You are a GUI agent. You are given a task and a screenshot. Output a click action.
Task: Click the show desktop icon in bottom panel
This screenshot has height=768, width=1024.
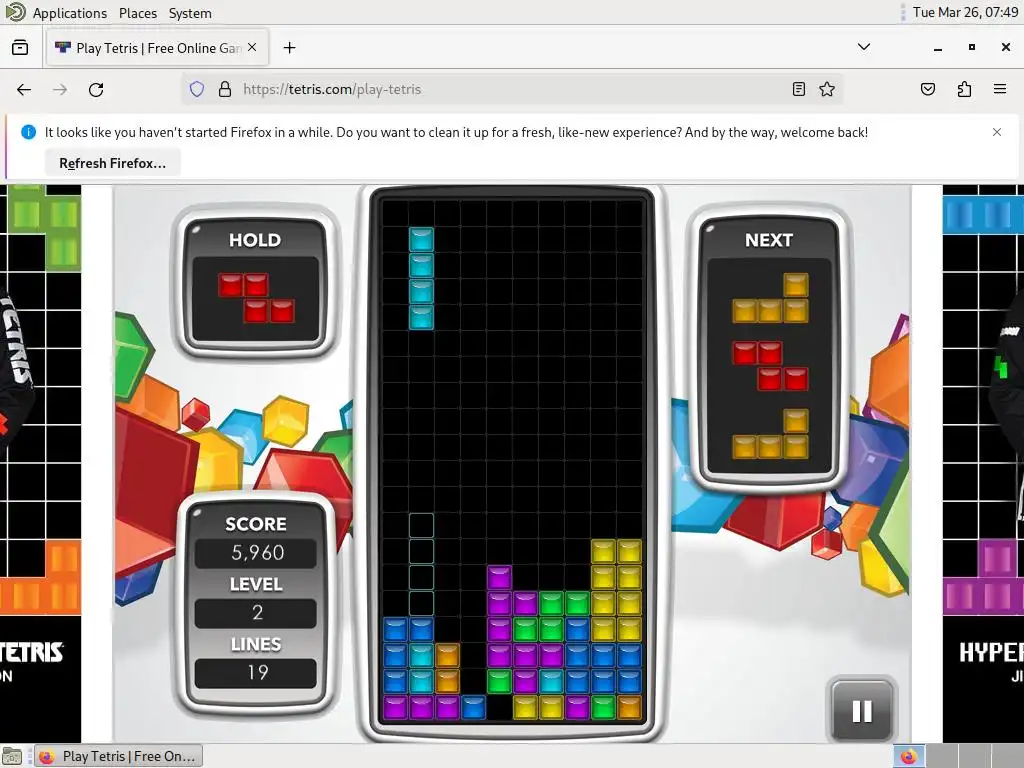point(12,757)
